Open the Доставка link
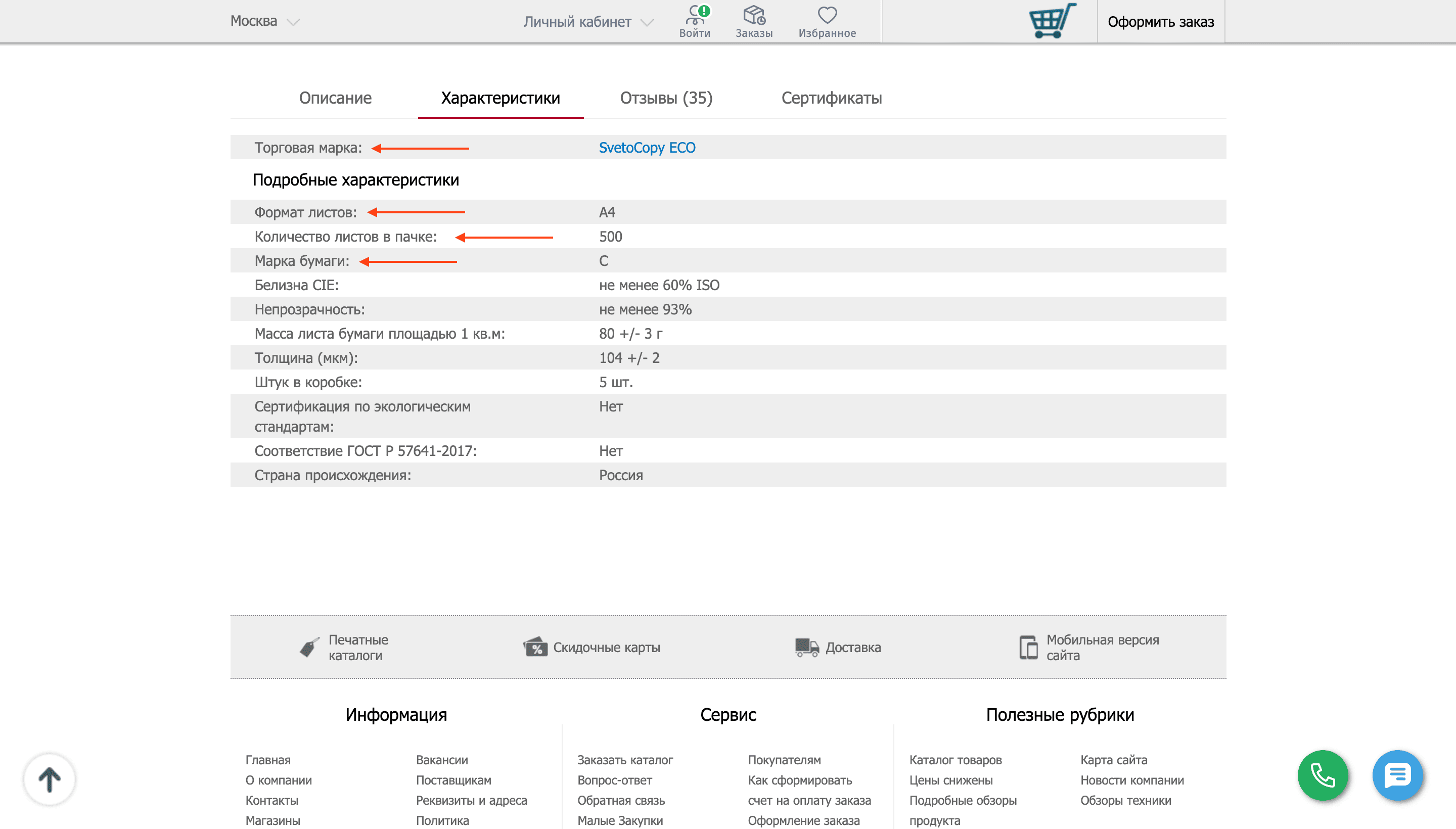This screenshot has width=1456, height=829. [x=853, y=648]
